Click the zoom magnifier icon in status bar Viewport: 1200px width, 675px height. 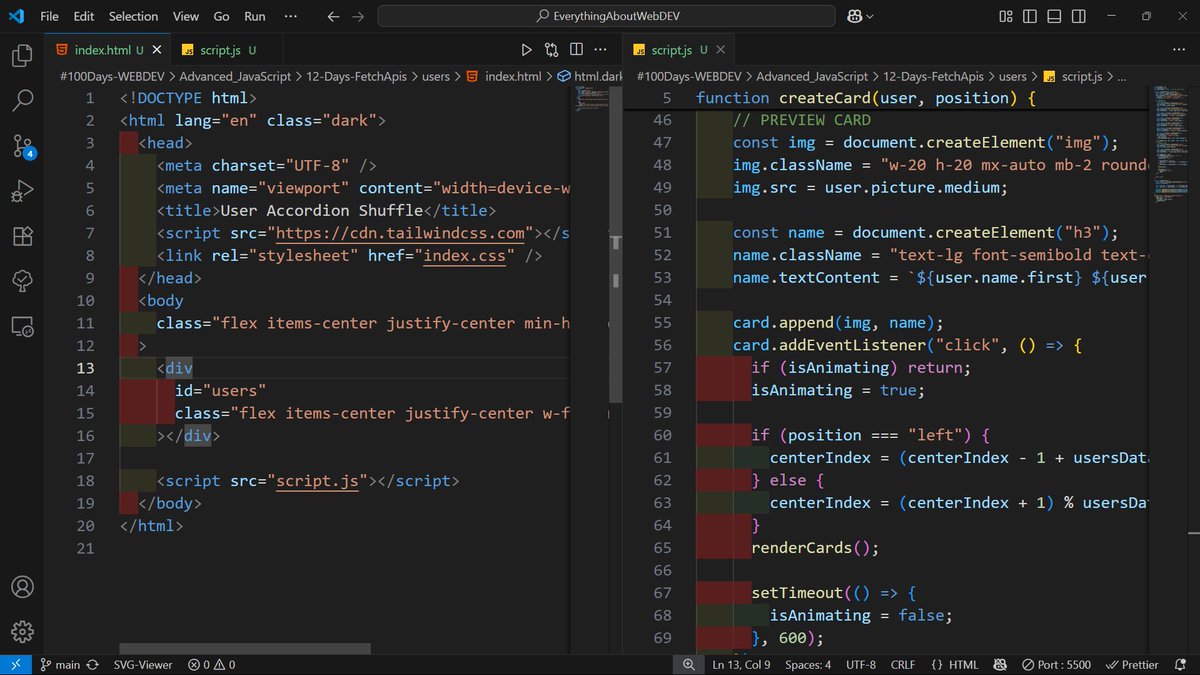[x=689, y=664]
